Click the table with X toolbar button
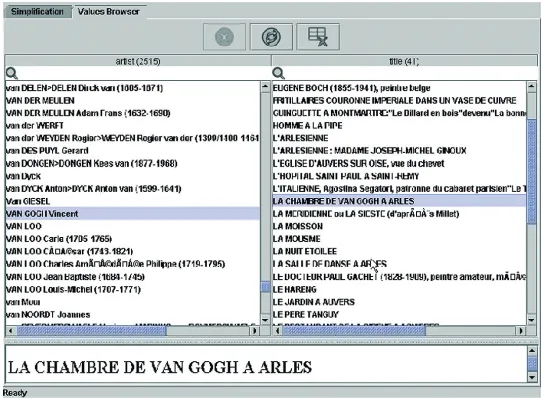Screen dimensions: 542x398 tap(318, 37)
